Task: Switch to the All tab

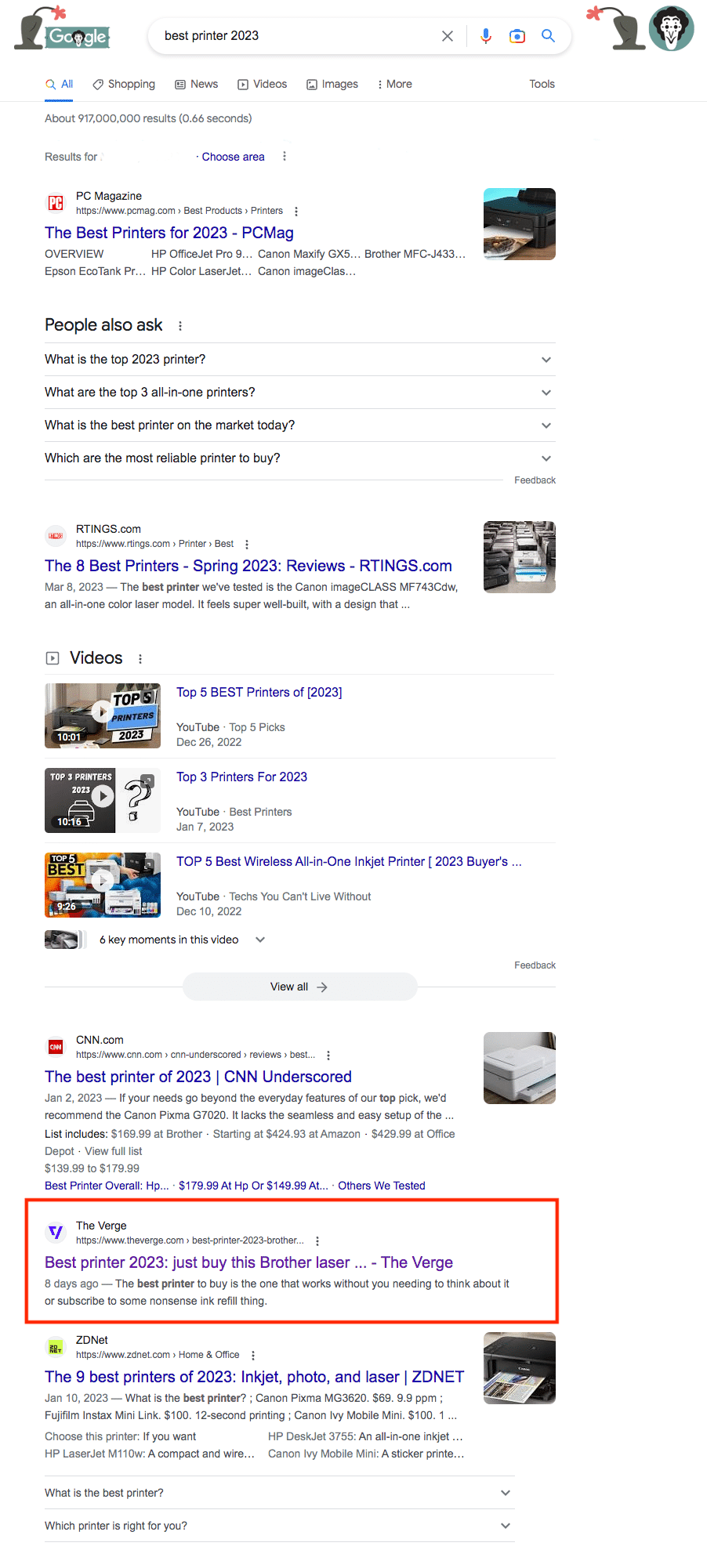Action: [59, 84]
